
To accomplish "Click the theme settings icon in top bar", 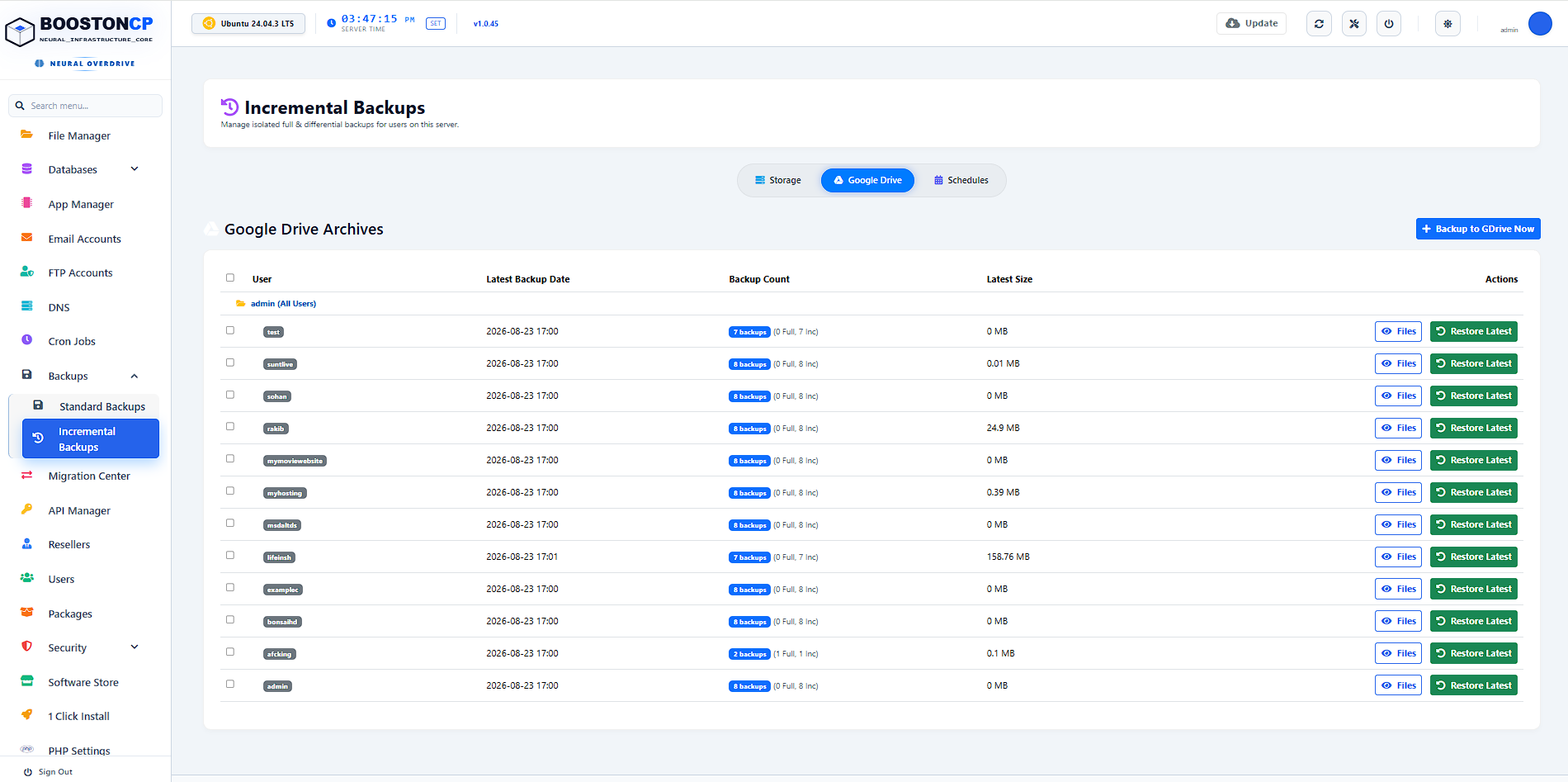I will tap(1448, 24).
